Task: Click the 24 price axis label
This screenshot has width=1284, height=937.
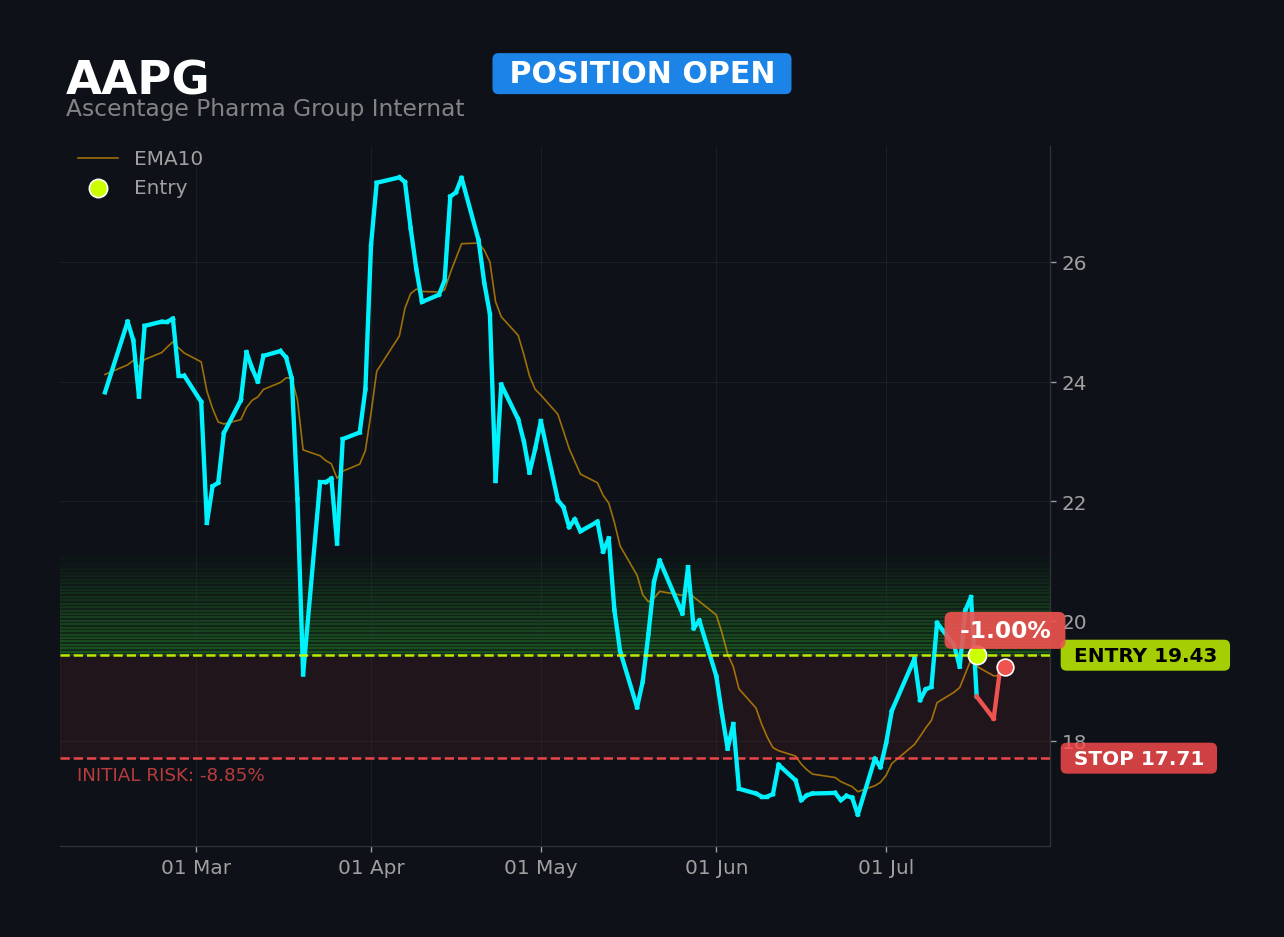Action: 1074,382
